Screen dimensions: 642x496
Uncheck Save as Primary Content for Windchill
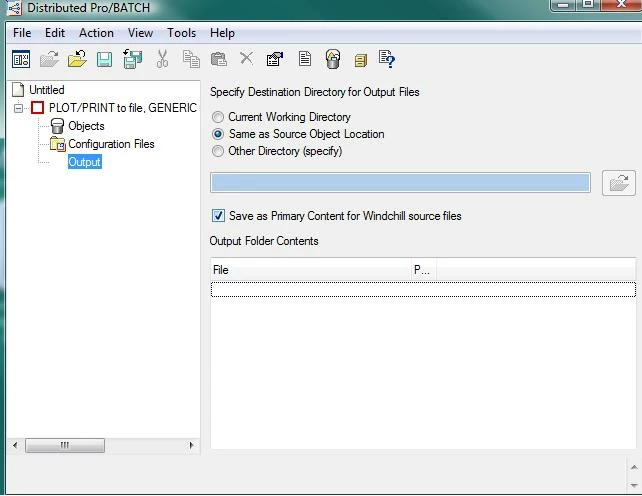[218, 215]
